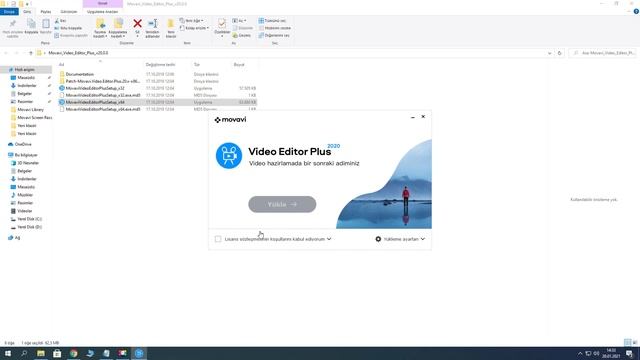Click the Yükle install button
This screenshot has width=640, height=360.
pos(282,204)
